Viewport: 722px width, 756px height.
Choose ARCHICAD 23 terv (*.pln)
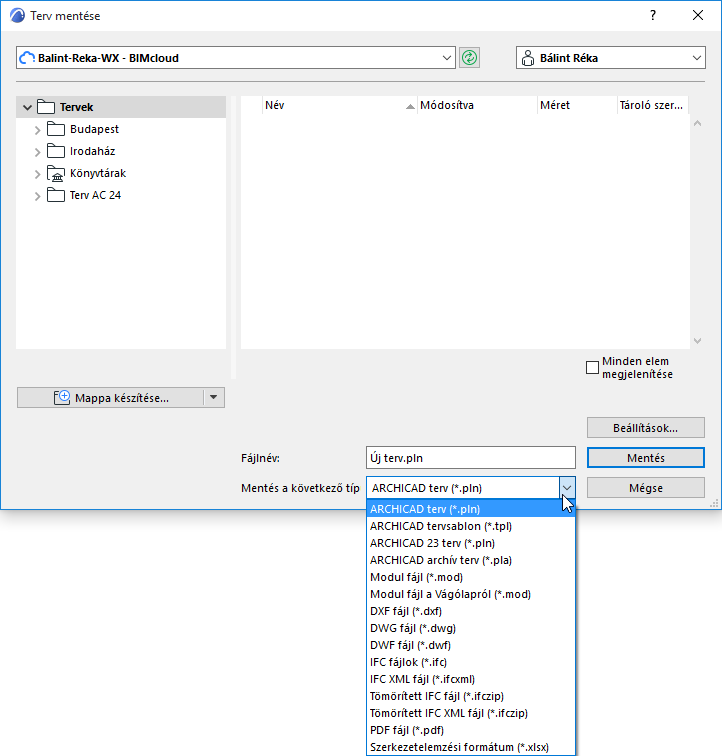[471, 543]
